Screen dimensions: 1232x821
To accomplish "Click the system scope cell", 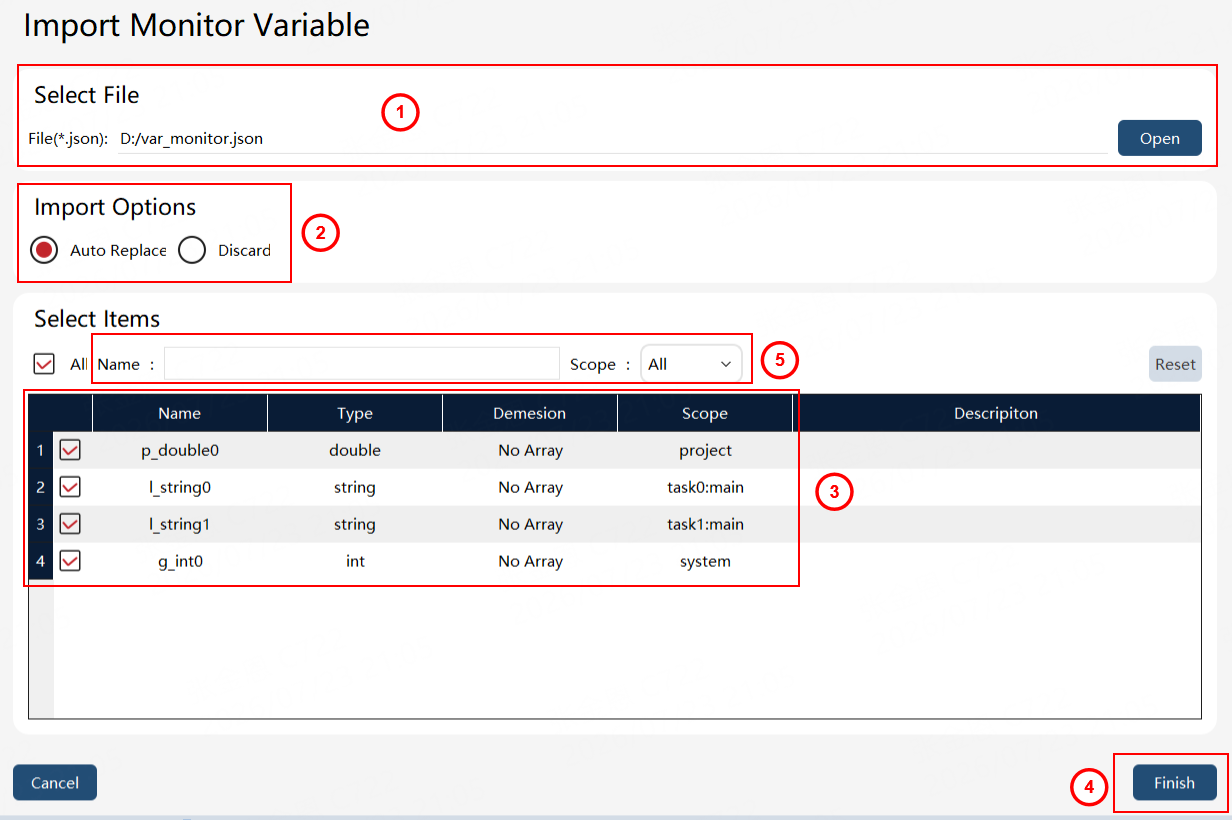I will coord(705,561).
